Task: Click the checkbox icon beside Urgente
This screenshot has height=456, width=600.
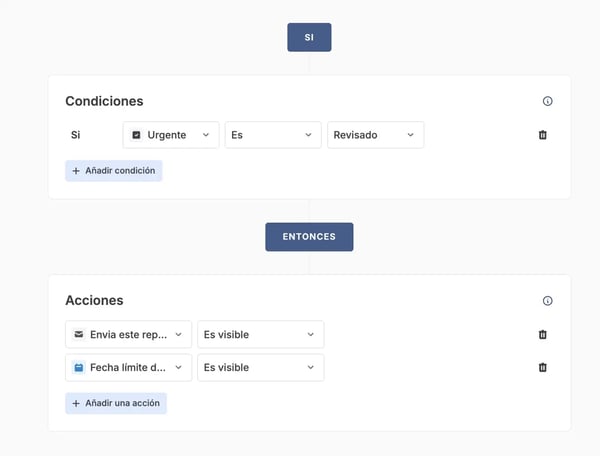Action: tap(136, 135)
